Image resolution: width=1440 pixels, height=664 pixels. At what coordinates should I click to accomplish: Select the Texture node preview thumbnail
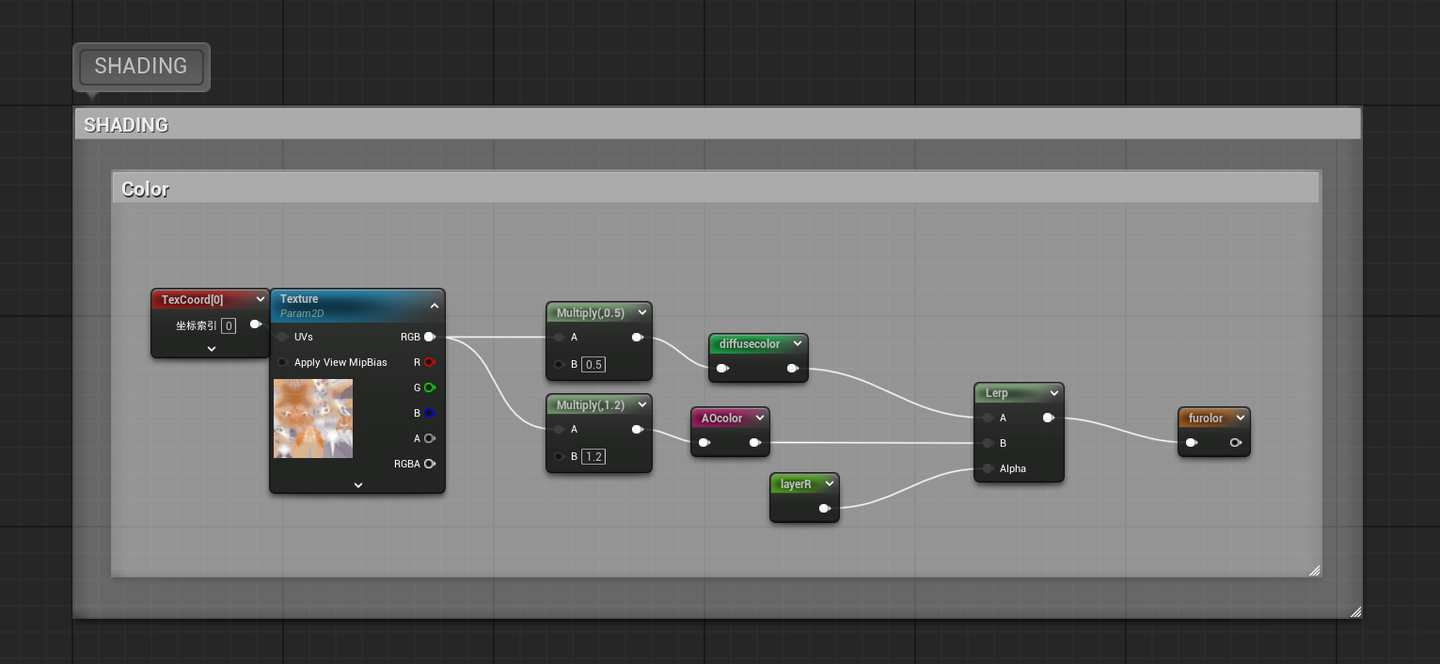tap(313, 418)
